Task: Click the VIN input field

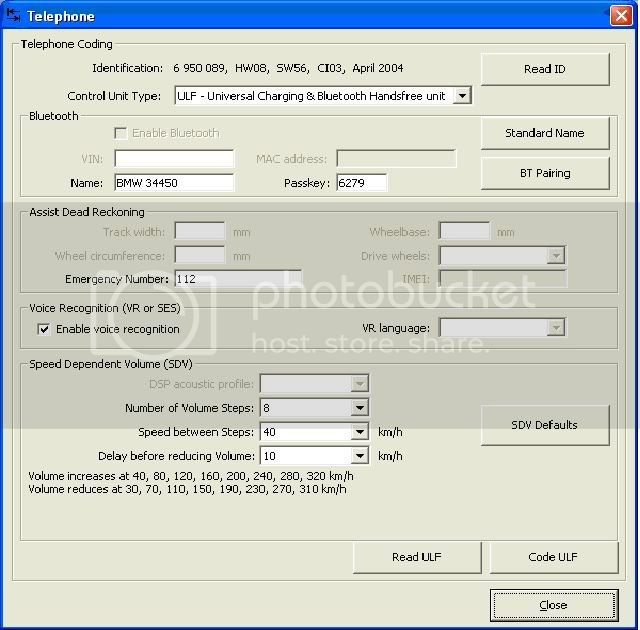Action: [x=174, y=159]
